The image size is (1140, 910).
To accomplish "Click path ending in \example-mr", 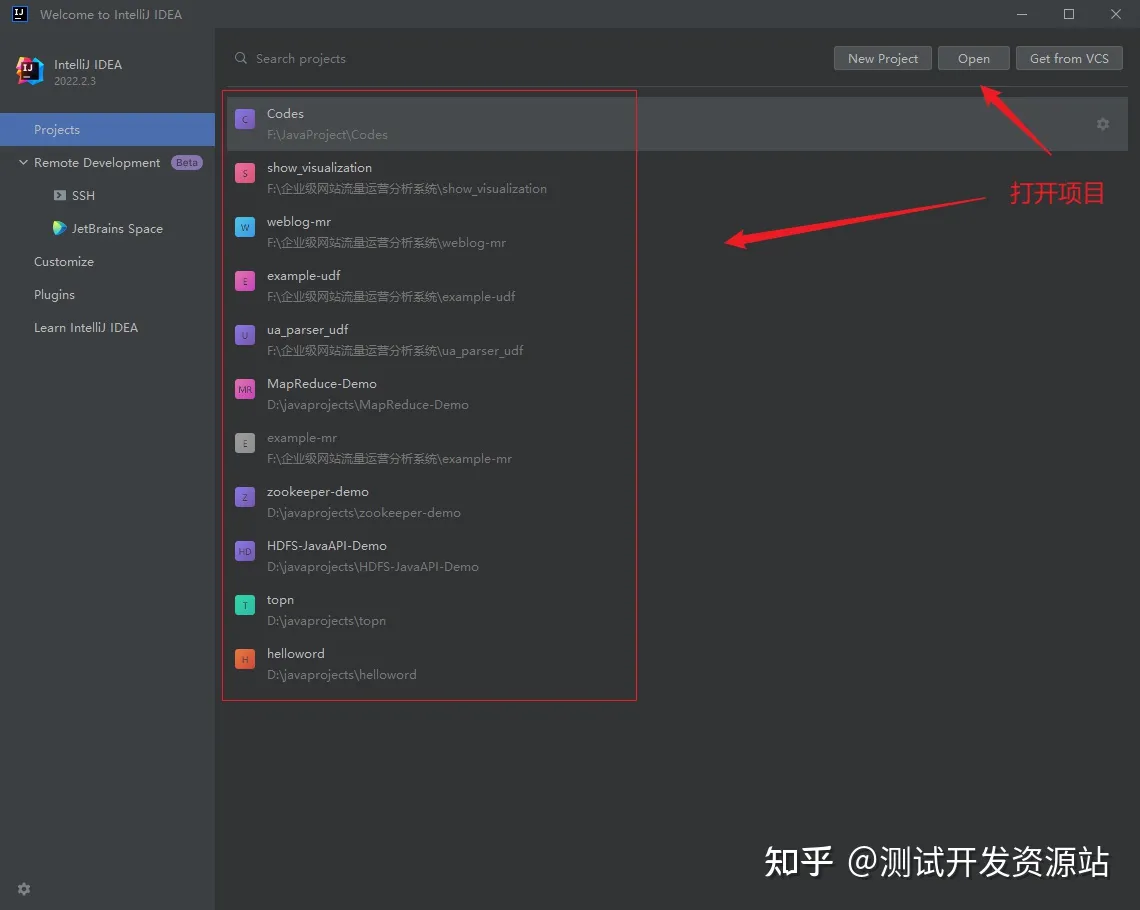I will pyautogui.click(x=389, y=459).
